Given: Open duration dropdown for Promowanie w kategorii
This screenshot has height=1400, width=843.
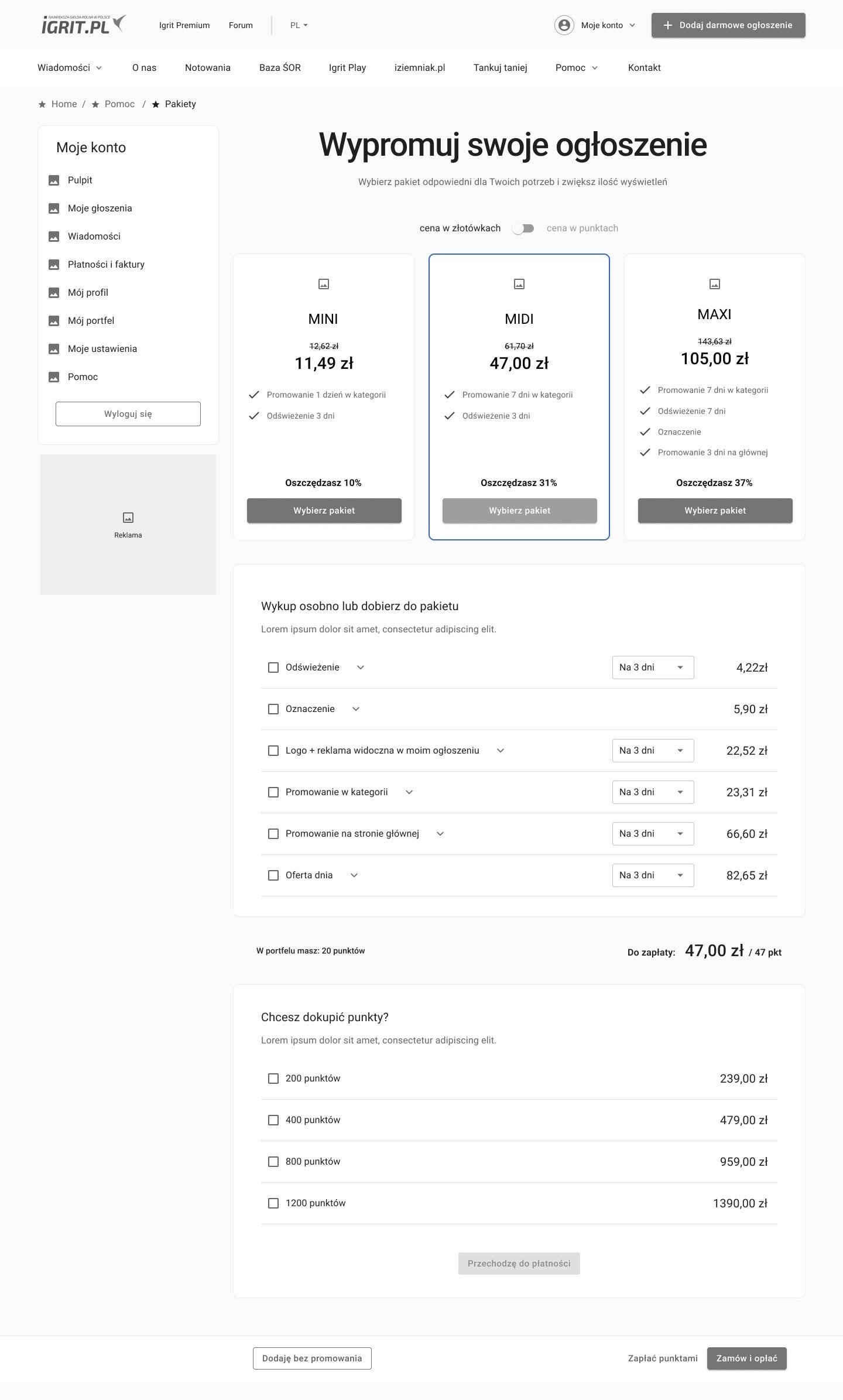Looking at the screenshot, I should (x=653, y=792).
